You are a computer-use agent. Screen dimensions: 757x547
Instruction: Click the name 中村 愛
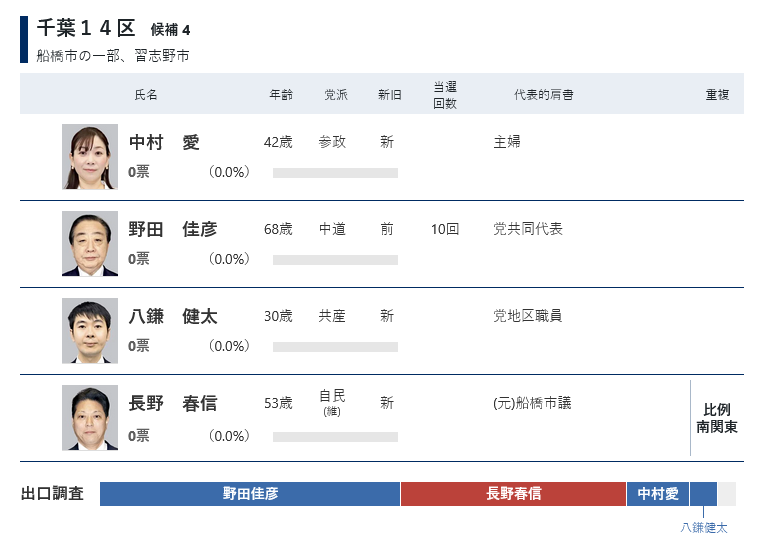tap(165, 143)
